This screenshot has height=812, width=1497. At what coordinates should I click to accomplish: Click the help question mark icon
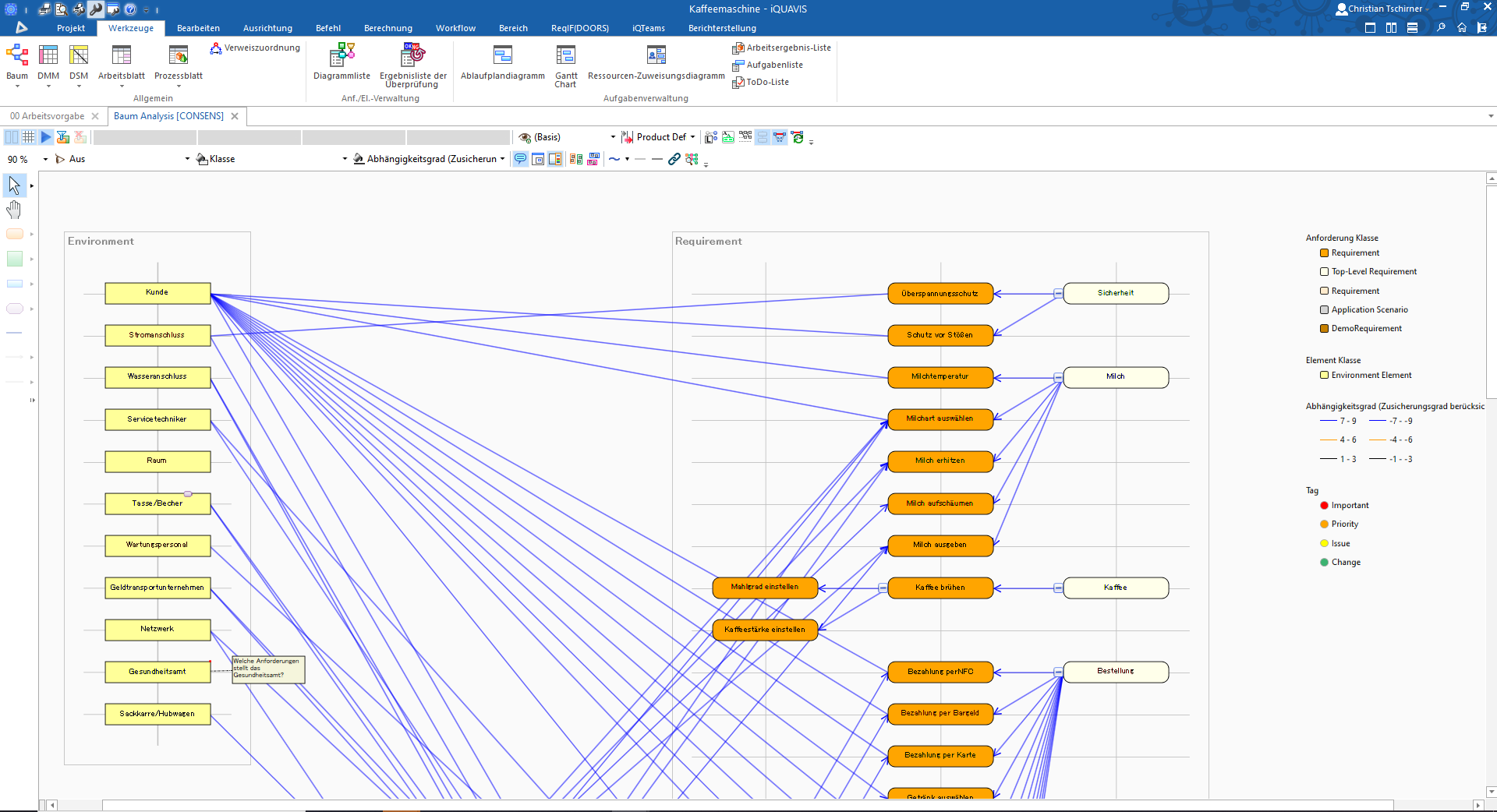(x=130, y=9)
